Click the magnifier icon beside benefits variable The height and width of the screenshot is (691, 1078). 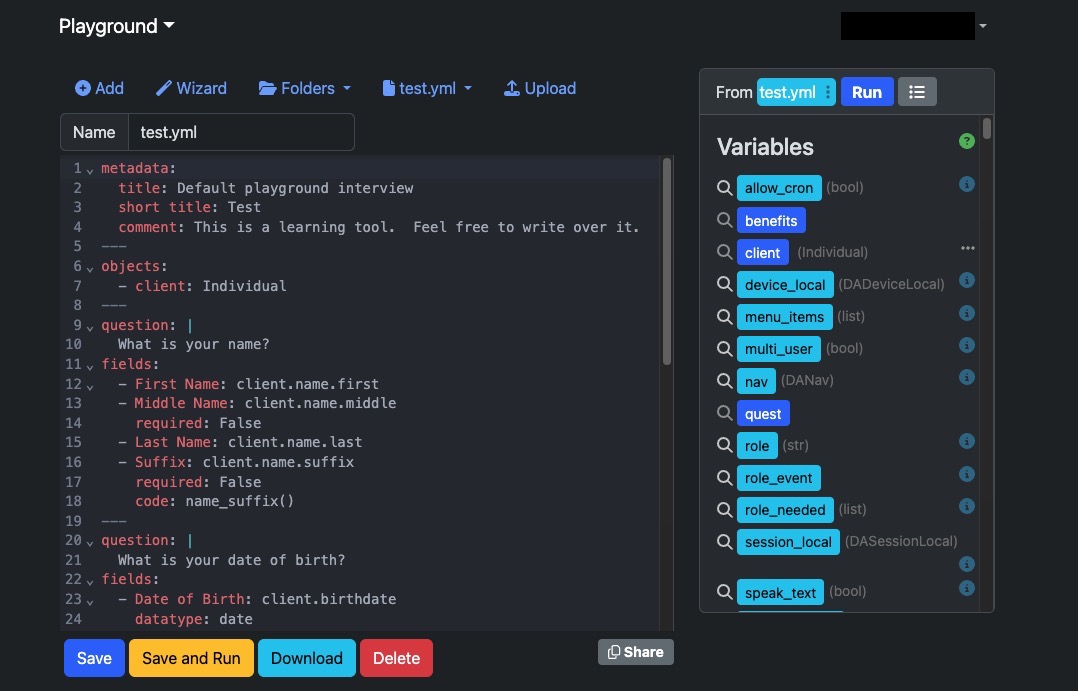[x=724, y=220]
